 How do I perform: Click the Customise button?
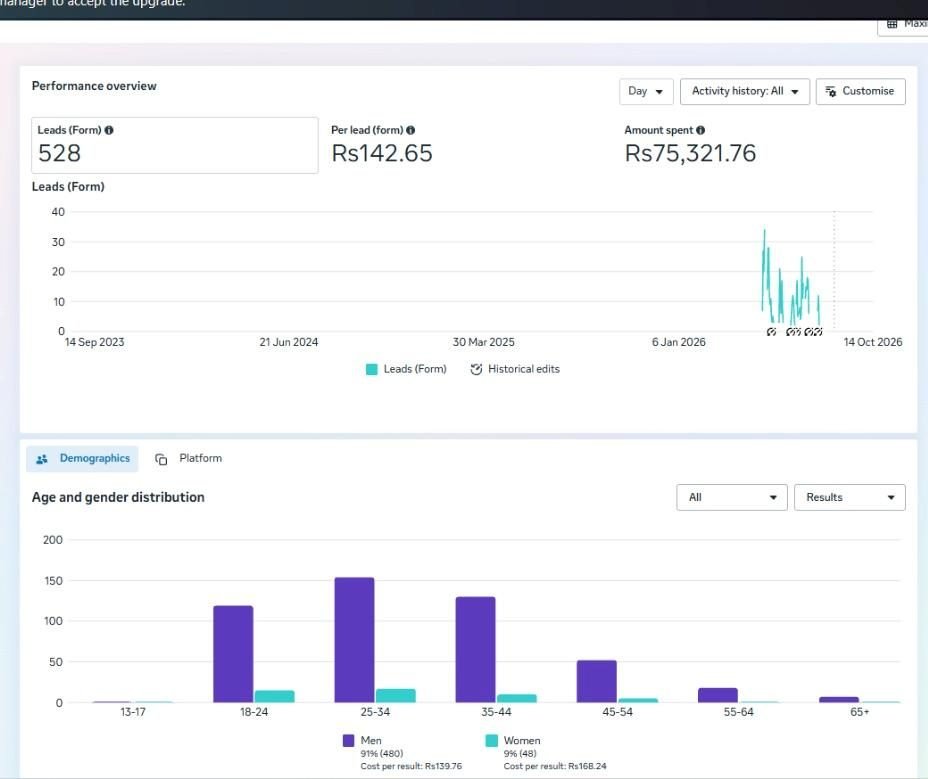[x=861, y=92]
